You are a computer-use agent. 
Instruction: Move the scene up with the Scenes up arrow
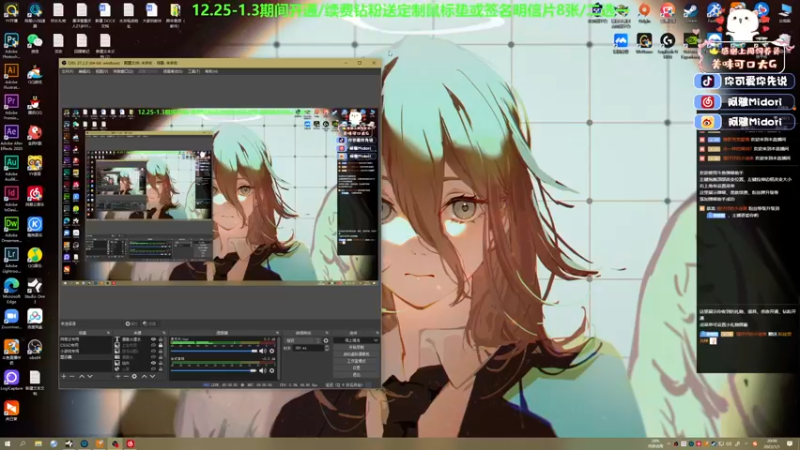click(x=82, y=377)
